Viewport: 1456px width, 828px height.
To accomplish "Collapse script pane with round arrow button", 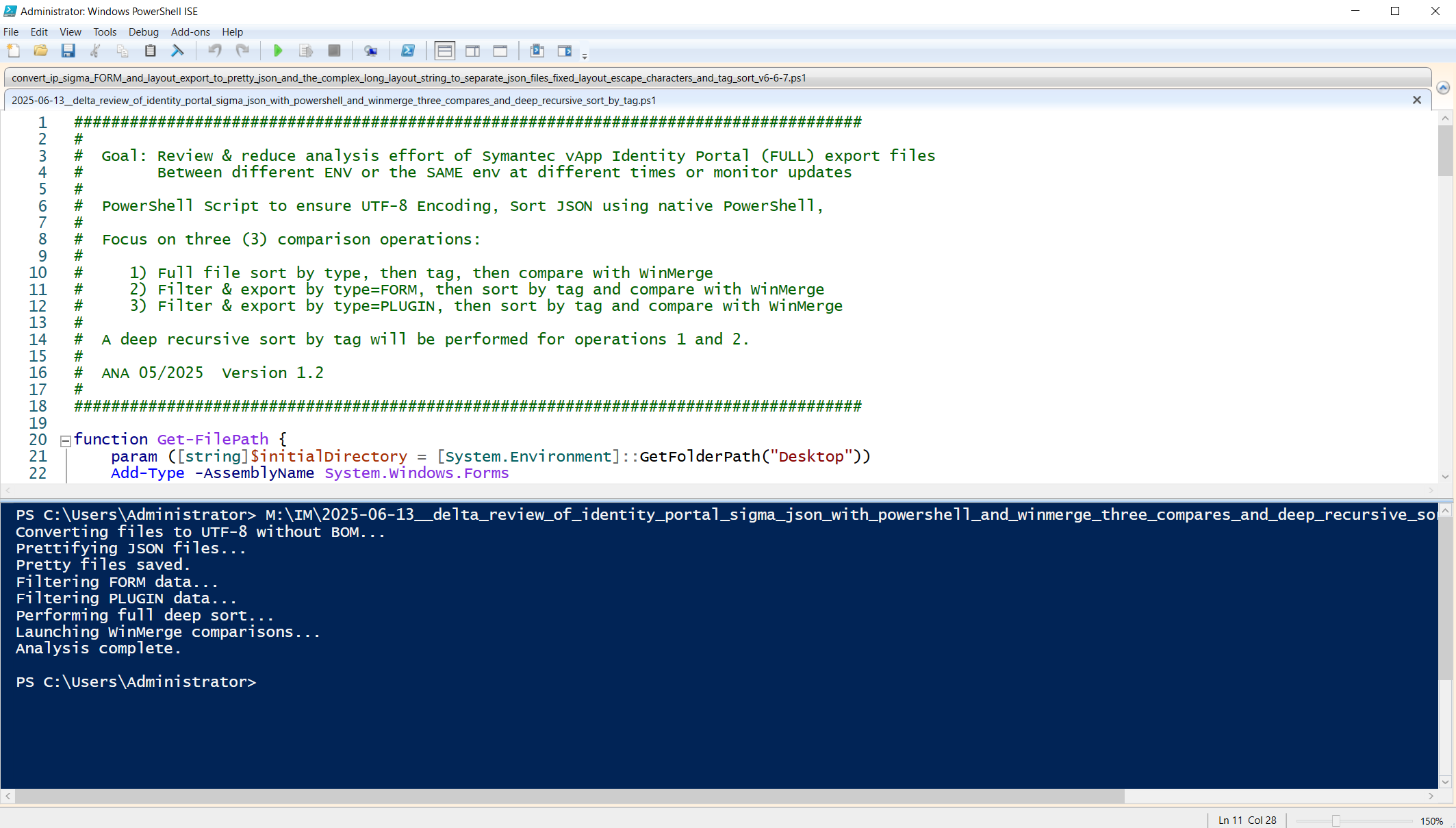I will [1443, 88].
